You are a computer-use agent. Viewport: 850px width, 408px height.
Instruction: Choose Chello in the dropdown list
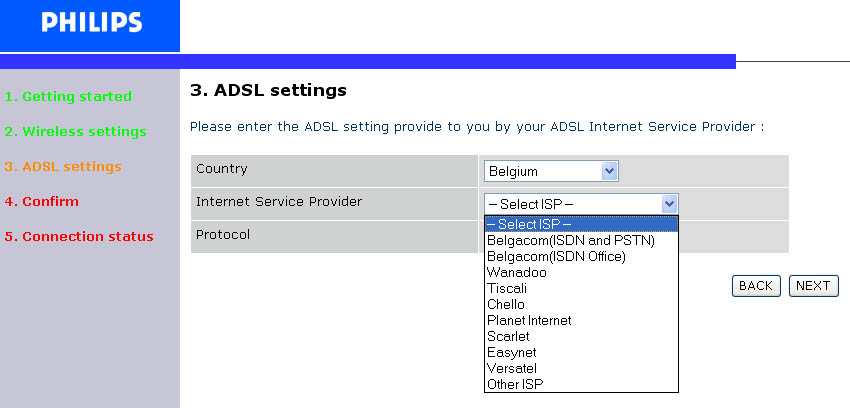click(506, 304)
